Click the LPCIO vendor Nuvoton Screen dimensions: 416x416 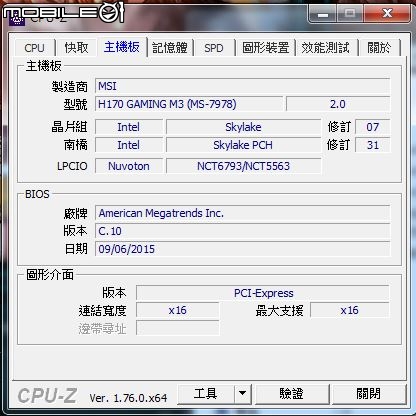[129, 166]
